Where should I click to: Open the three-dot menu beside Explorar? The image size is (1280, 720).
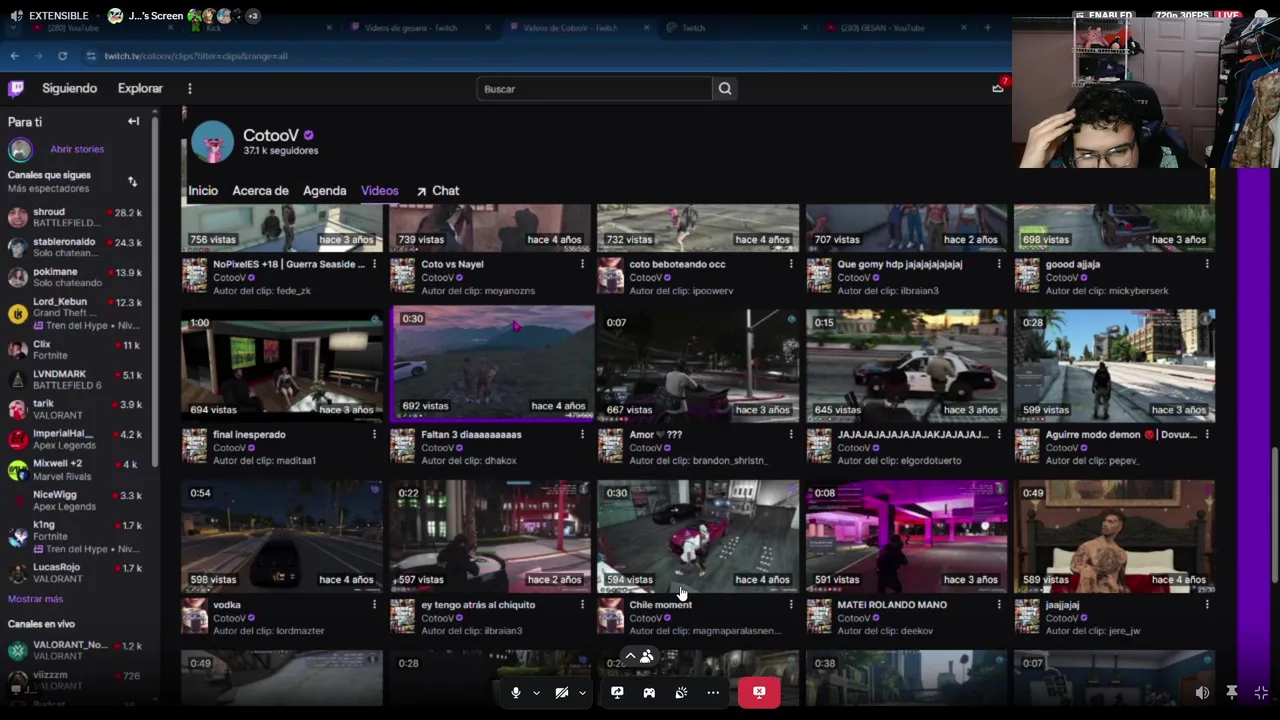point(189,88)
